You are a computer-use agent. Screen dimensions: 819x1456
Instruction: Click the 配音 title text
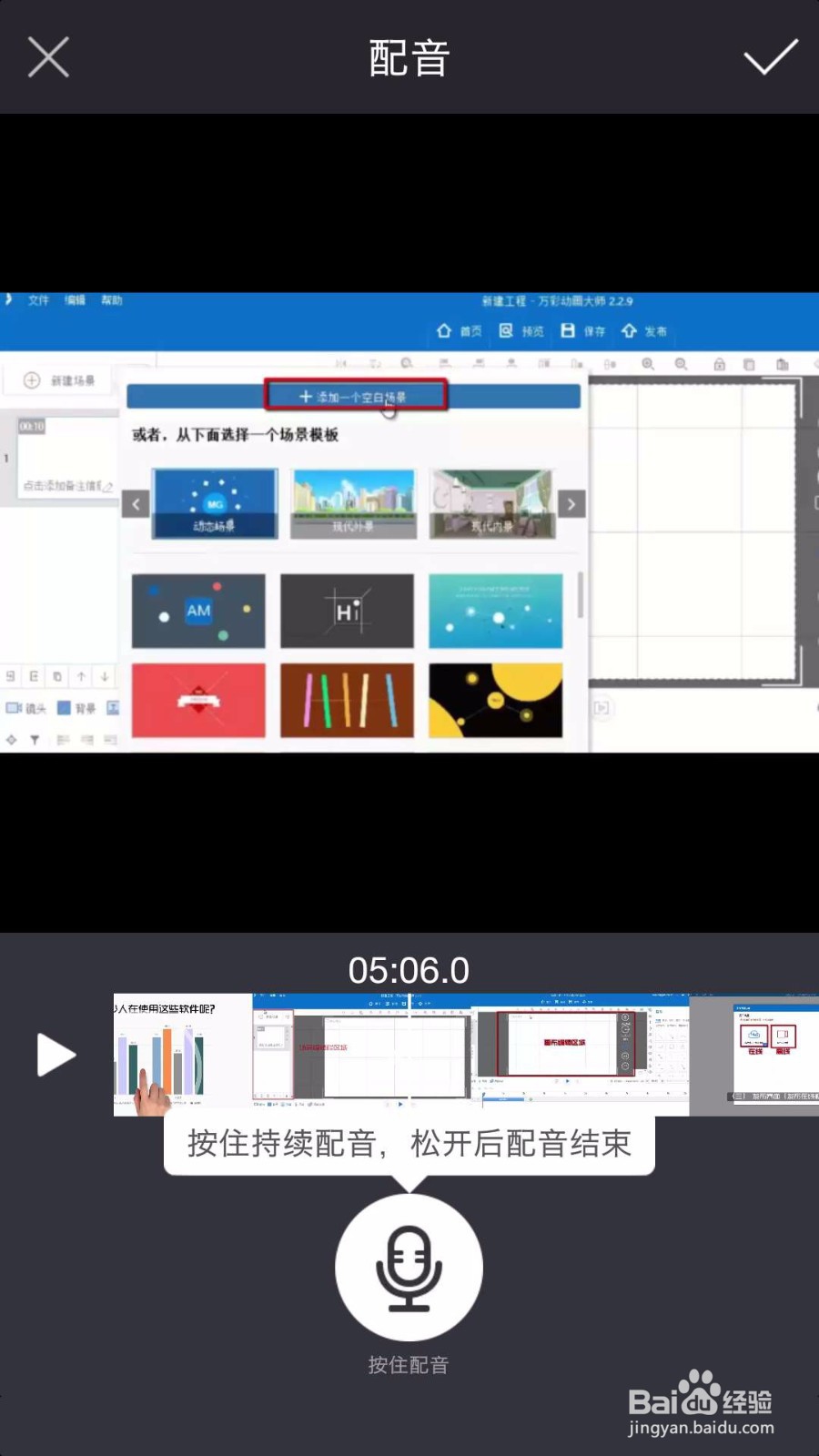coord(409,58)
